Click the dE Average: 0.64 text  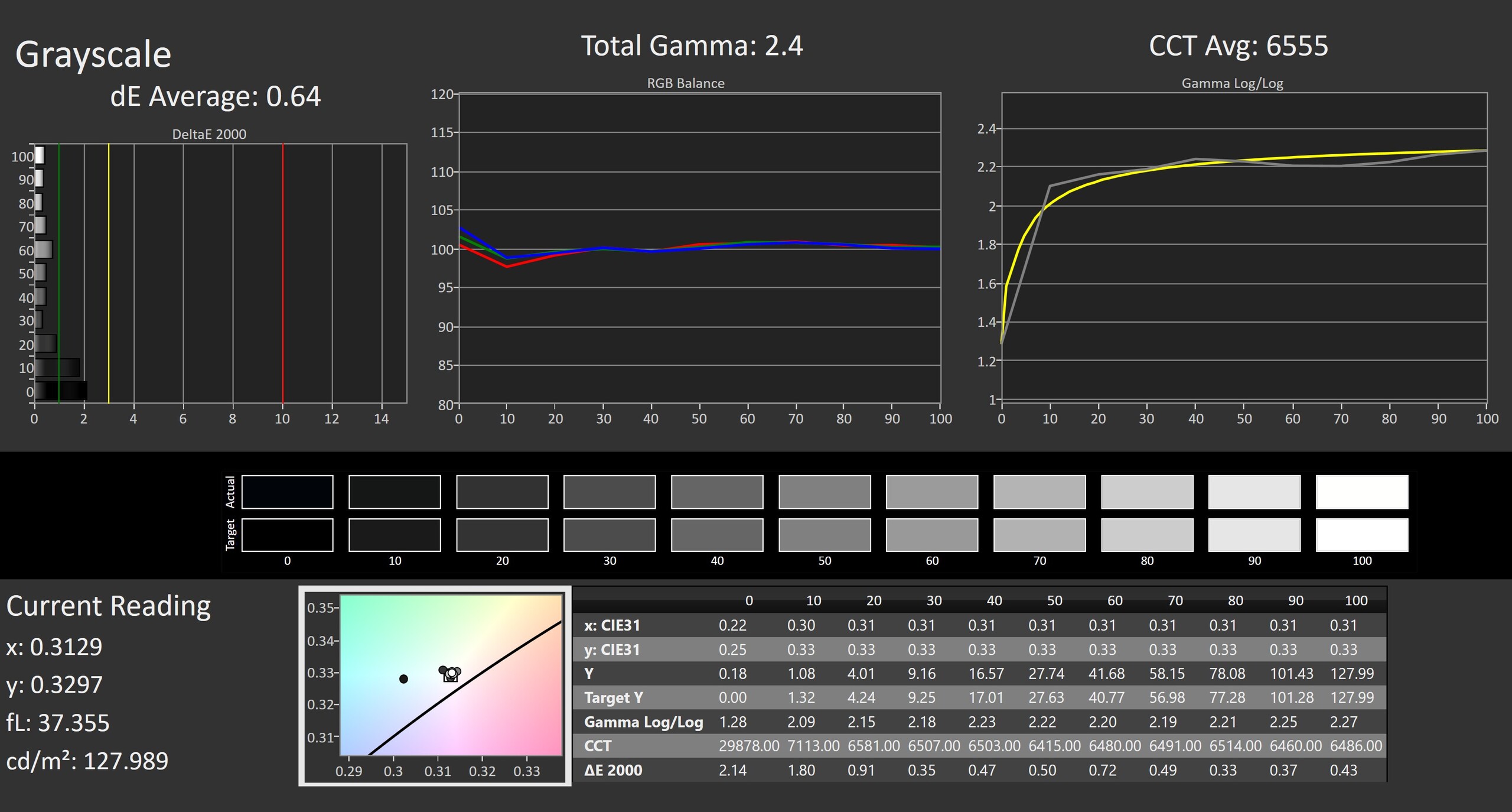click(215, 96)
